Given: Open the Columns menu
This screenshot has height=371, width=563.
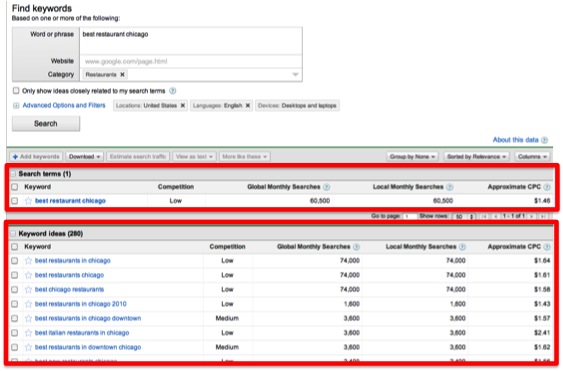Looking at the screenshot, I should pos(532,157).
